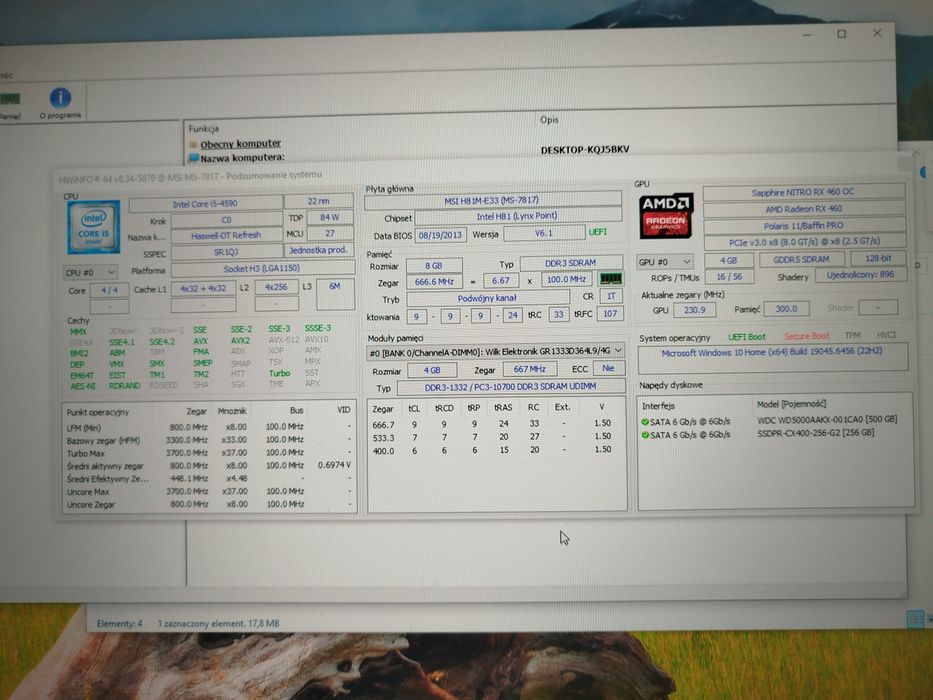Screen dimensions: 933x700
Task: Click the WDC WD5000AAKX drive entry
Action: pyautogui.click(x=827, y=420)
